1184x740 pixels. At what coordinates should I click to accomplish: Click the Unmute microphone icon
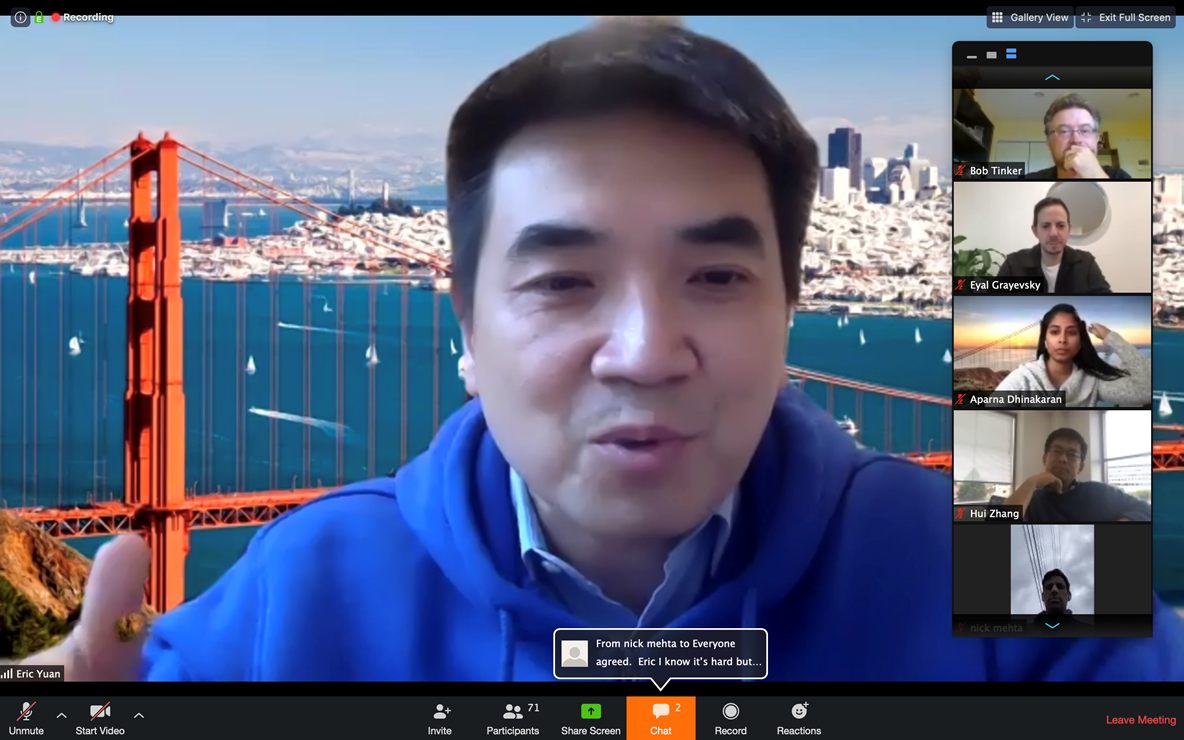tap(26, 711)
